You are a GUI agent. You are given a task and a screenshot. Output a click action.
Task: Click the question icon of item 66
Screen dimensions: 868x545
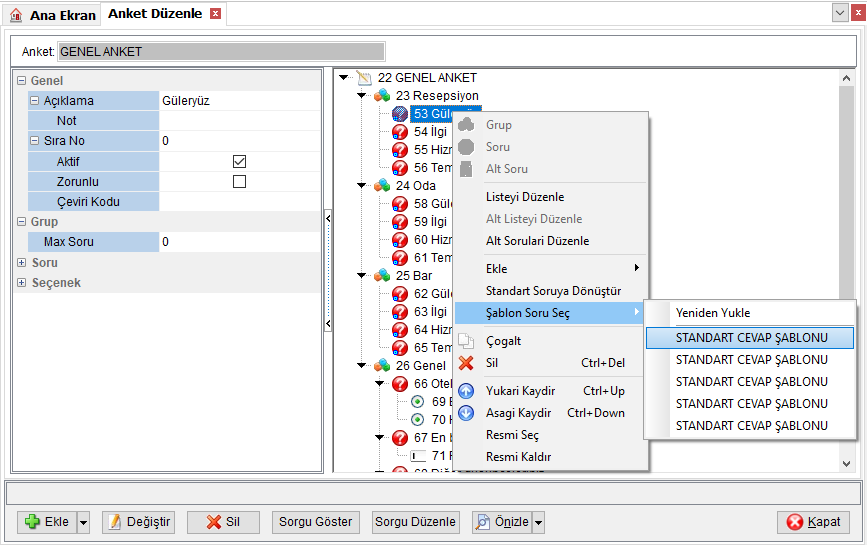pos(400,384)
